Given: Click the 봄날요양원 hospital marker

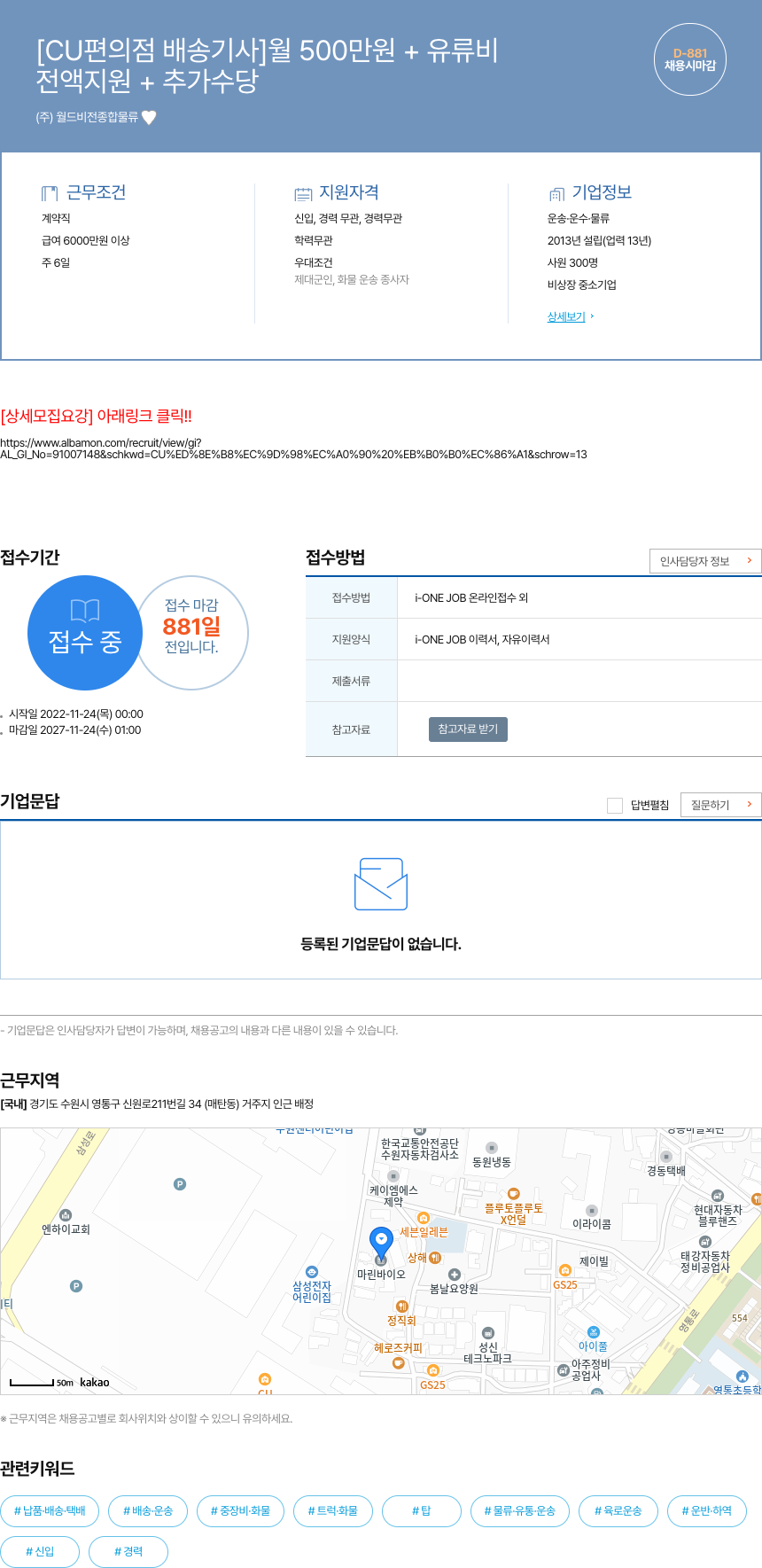Looking at the screenshot, I should coord(455,1275).
